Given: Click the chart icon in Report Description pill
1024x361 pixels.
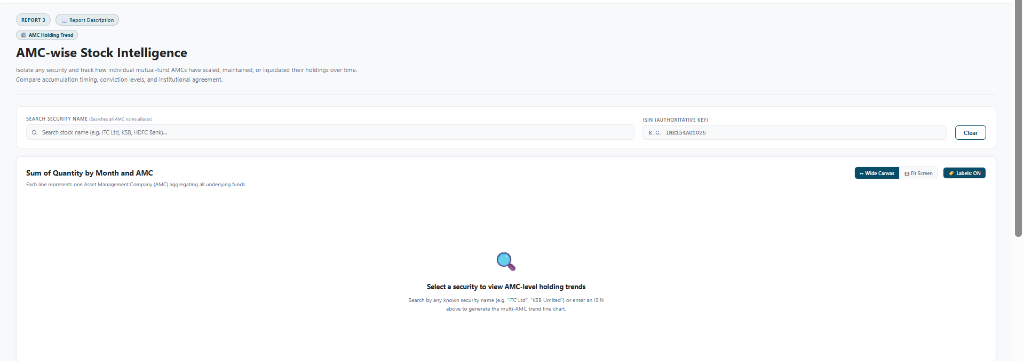Looking at the screenshot, I should [x=65, y=20].
